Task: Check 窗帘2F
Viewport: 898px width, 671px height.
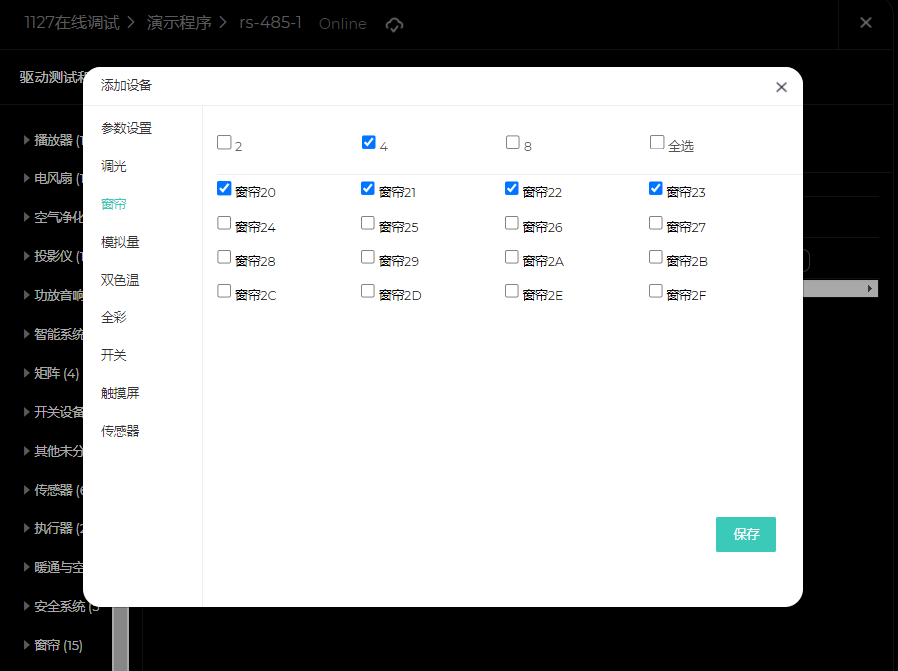Action: (656, 291)
